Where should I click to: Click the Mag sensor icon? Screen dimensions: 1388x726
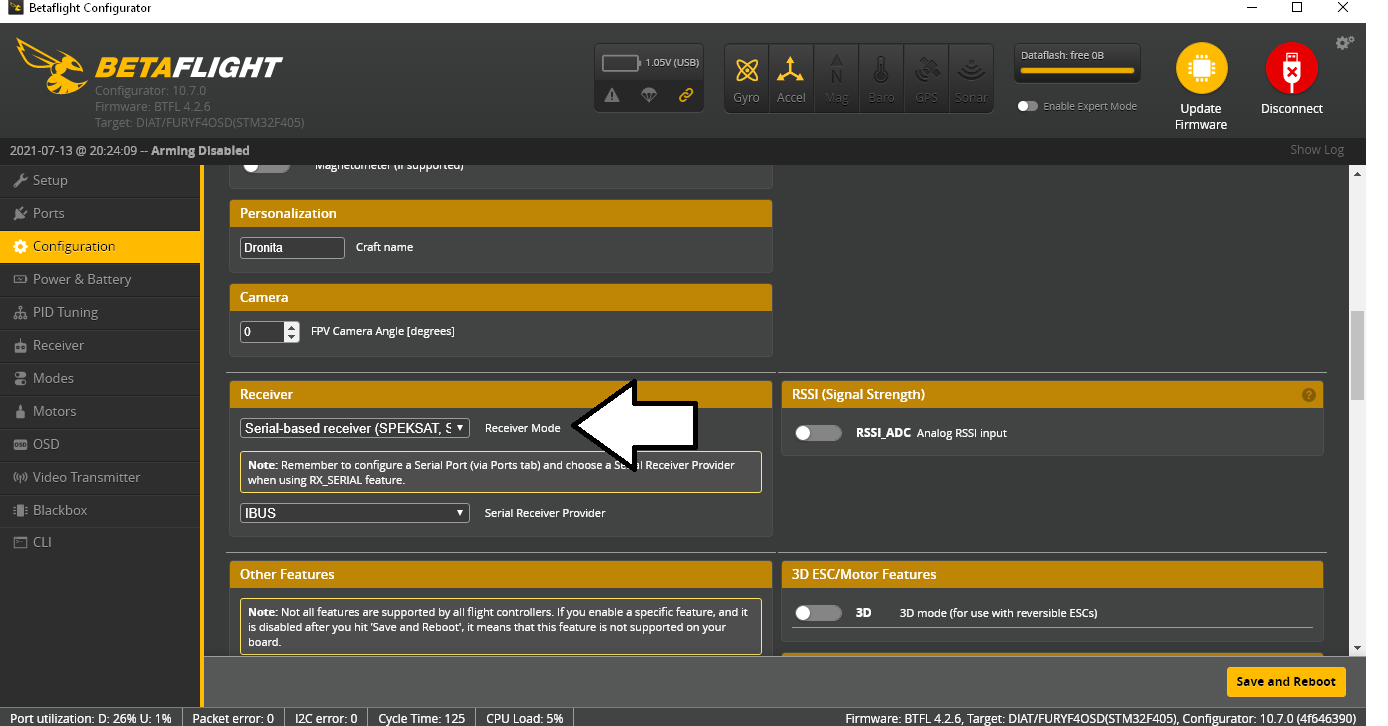tap(836, 77)
